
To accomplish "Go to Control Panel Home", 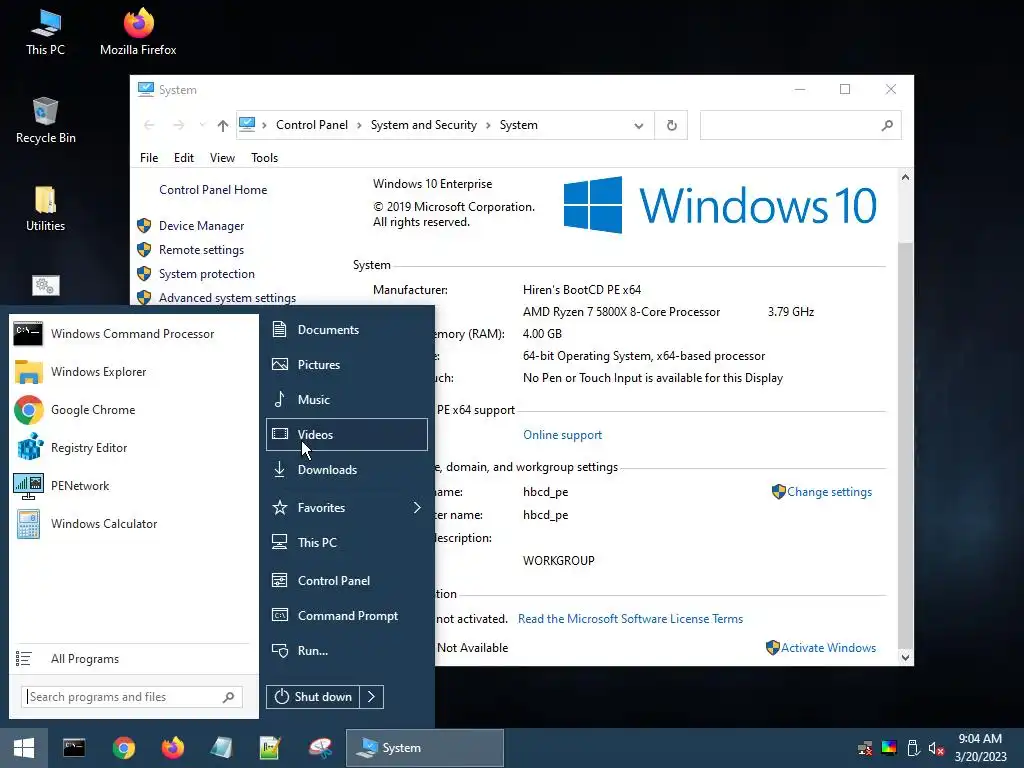I will tap(213, 190).
